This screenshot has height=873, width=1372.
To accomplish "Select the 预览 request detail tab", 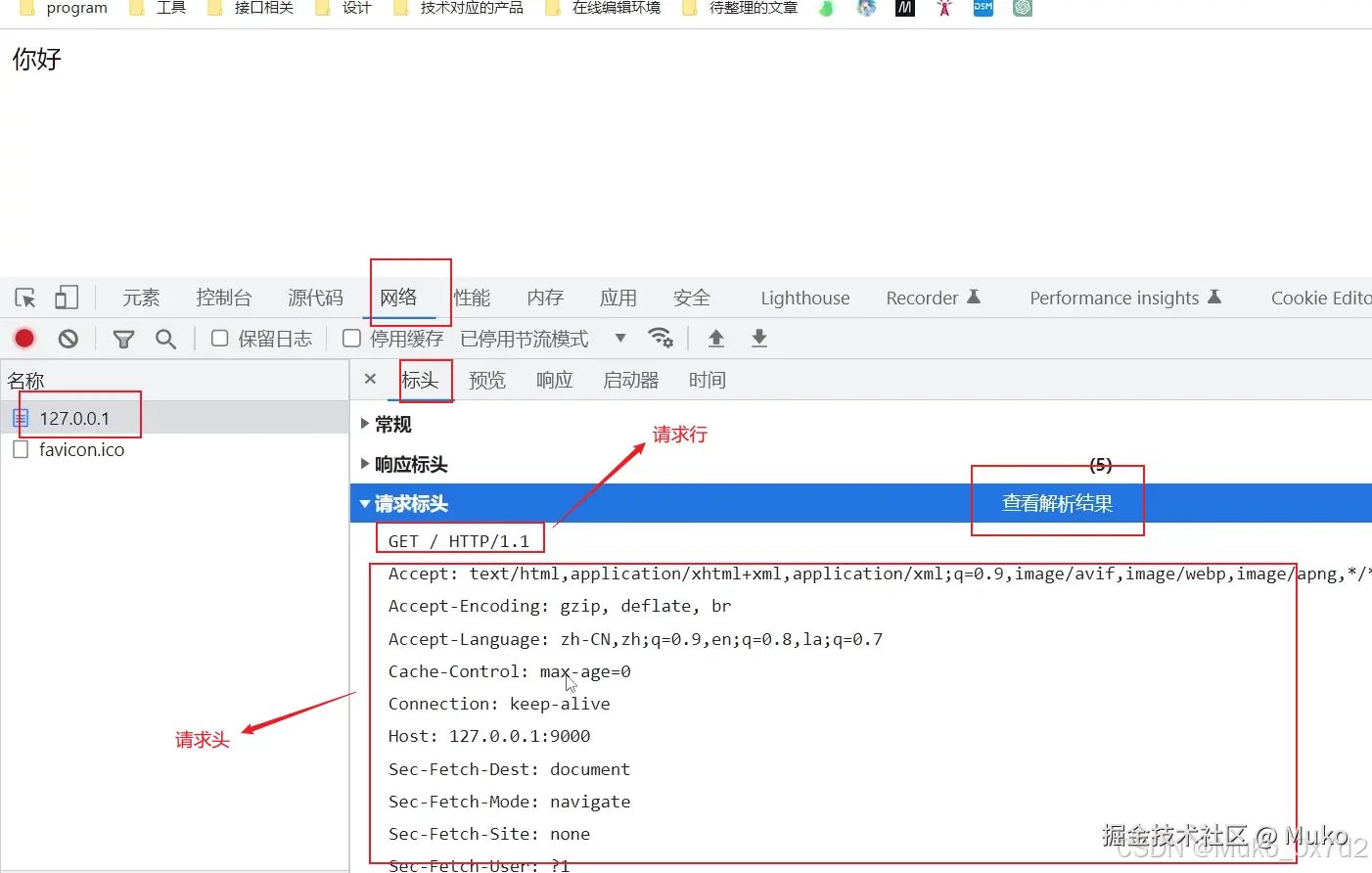I will 487,380.
